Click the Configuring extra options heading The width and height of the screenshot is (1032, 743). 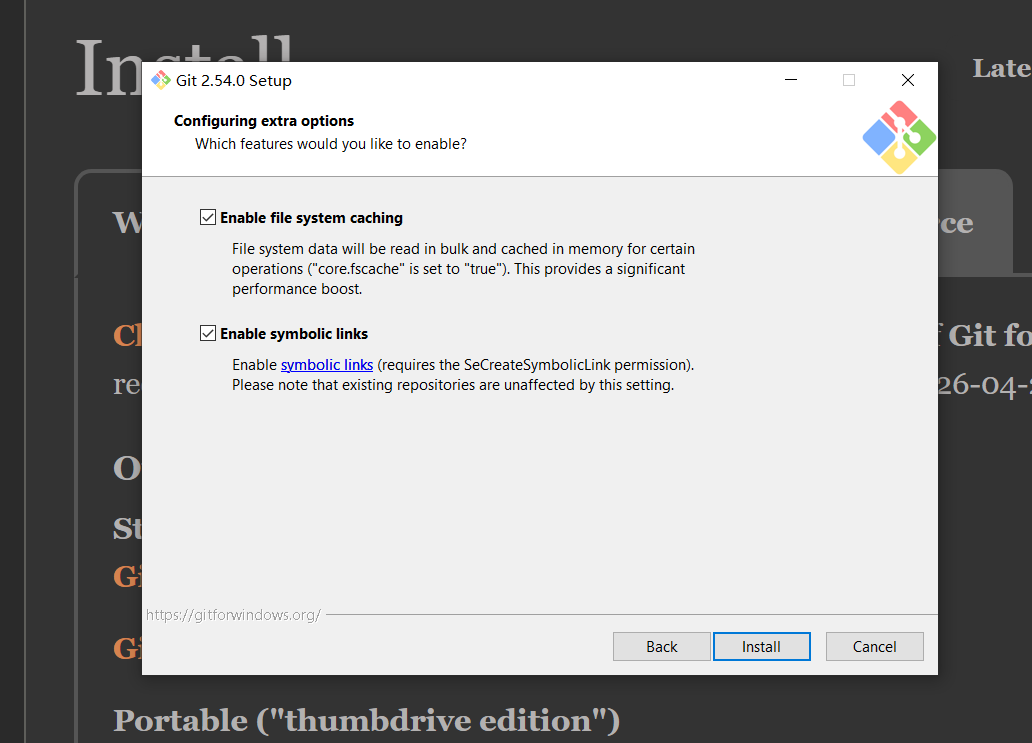264,121
